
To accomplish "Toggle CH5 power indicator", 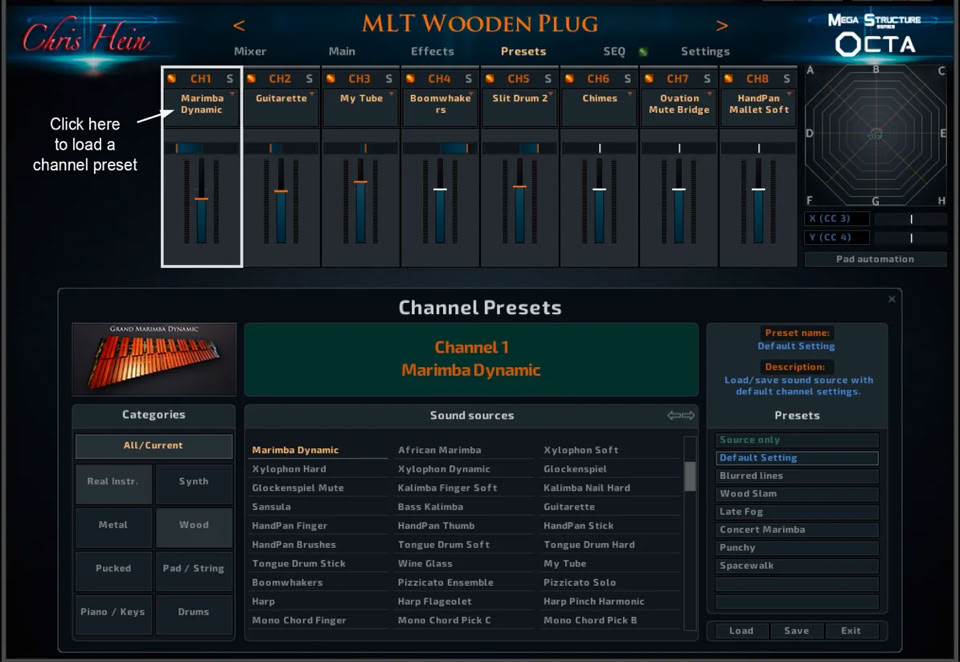I will point(490,78).
